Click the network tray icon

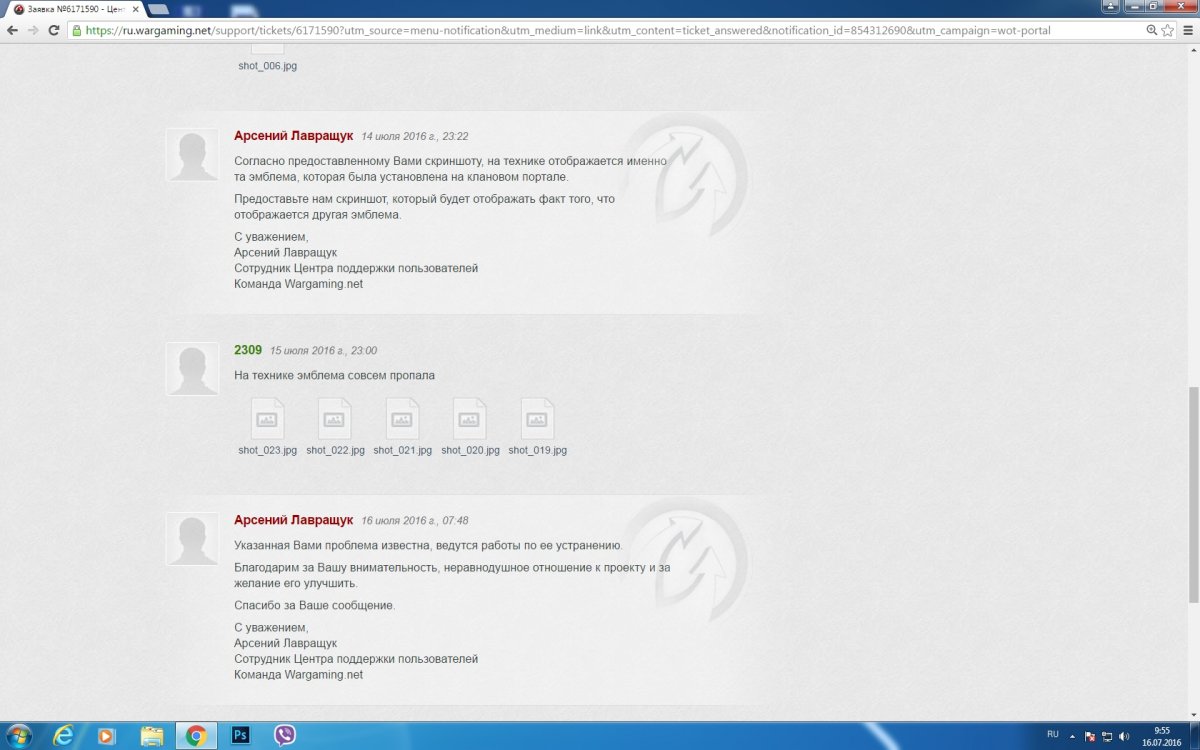(1107, 736)
